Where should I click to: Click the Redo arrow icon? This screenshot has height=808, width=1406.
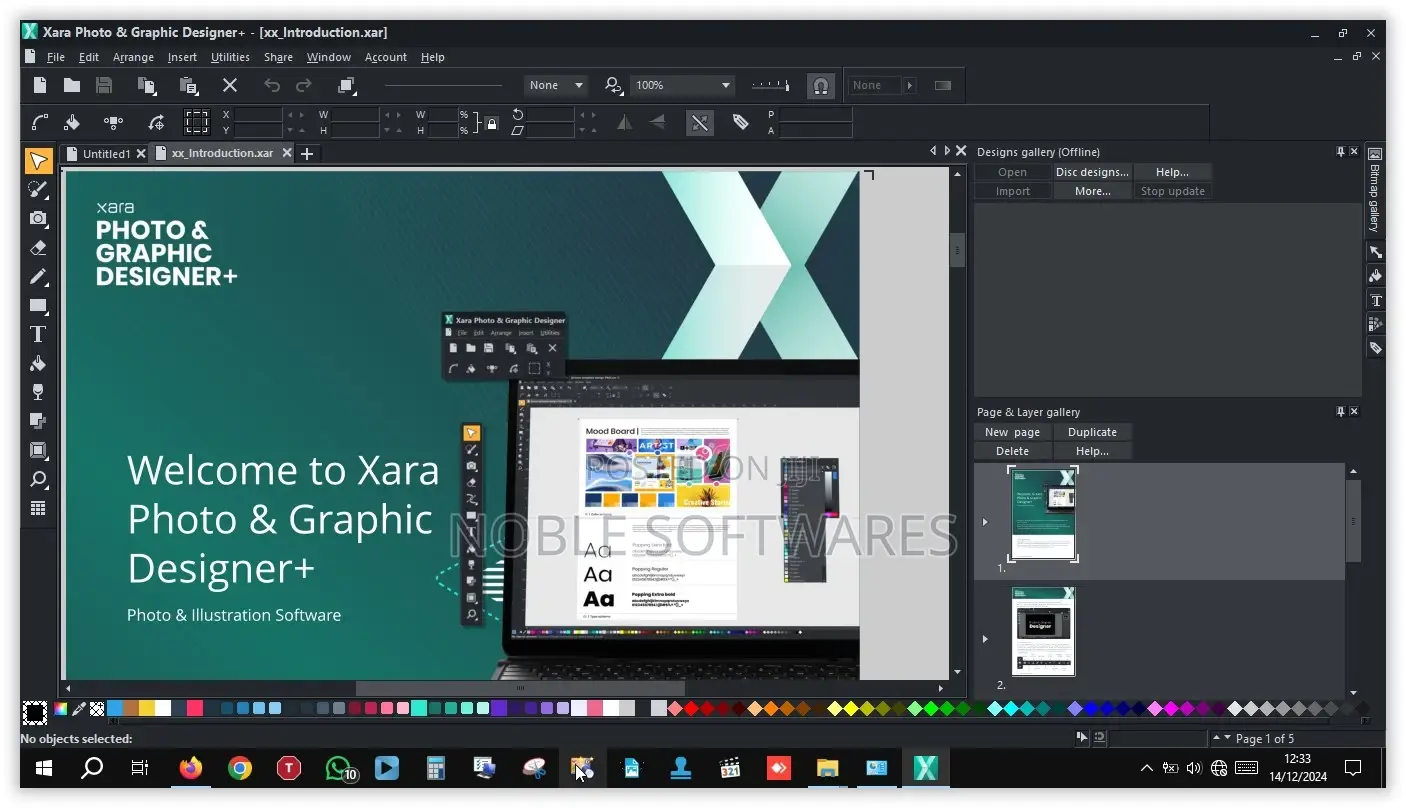coord(304,85)
